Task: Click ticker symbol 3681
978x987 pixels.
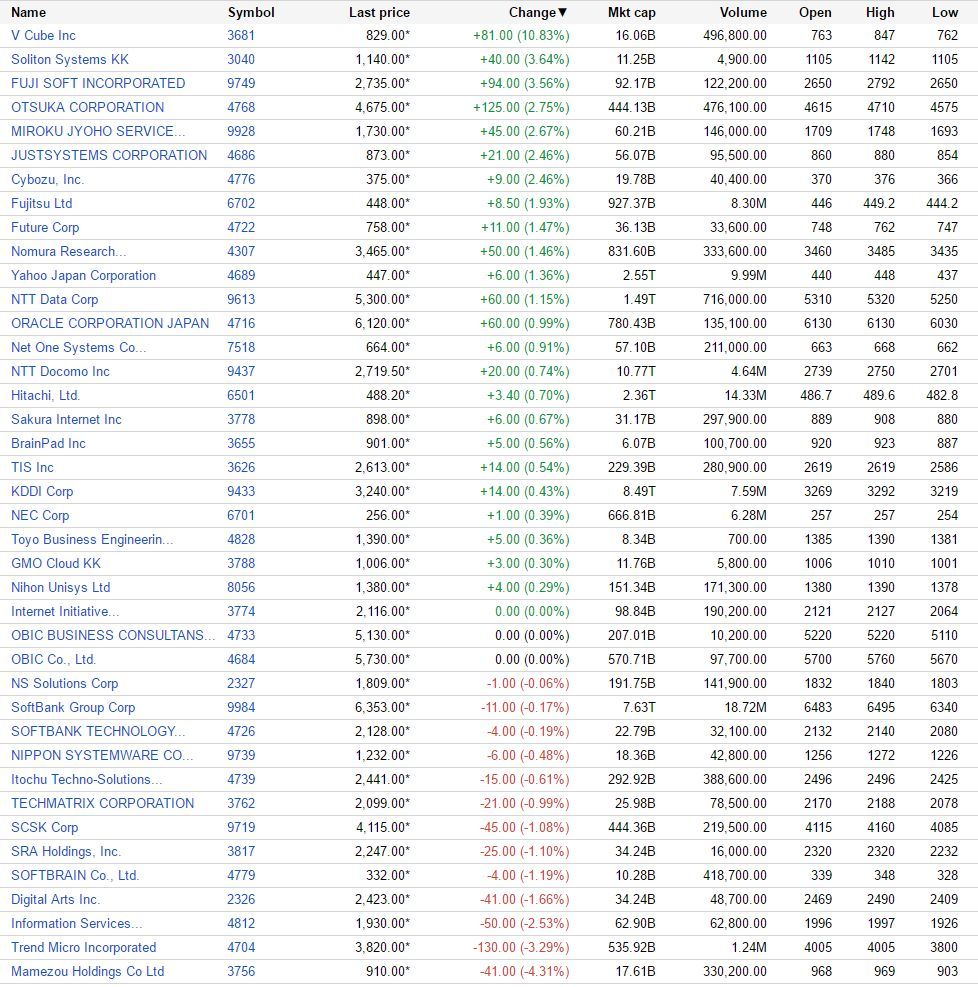Action: (x=241, y=35)
